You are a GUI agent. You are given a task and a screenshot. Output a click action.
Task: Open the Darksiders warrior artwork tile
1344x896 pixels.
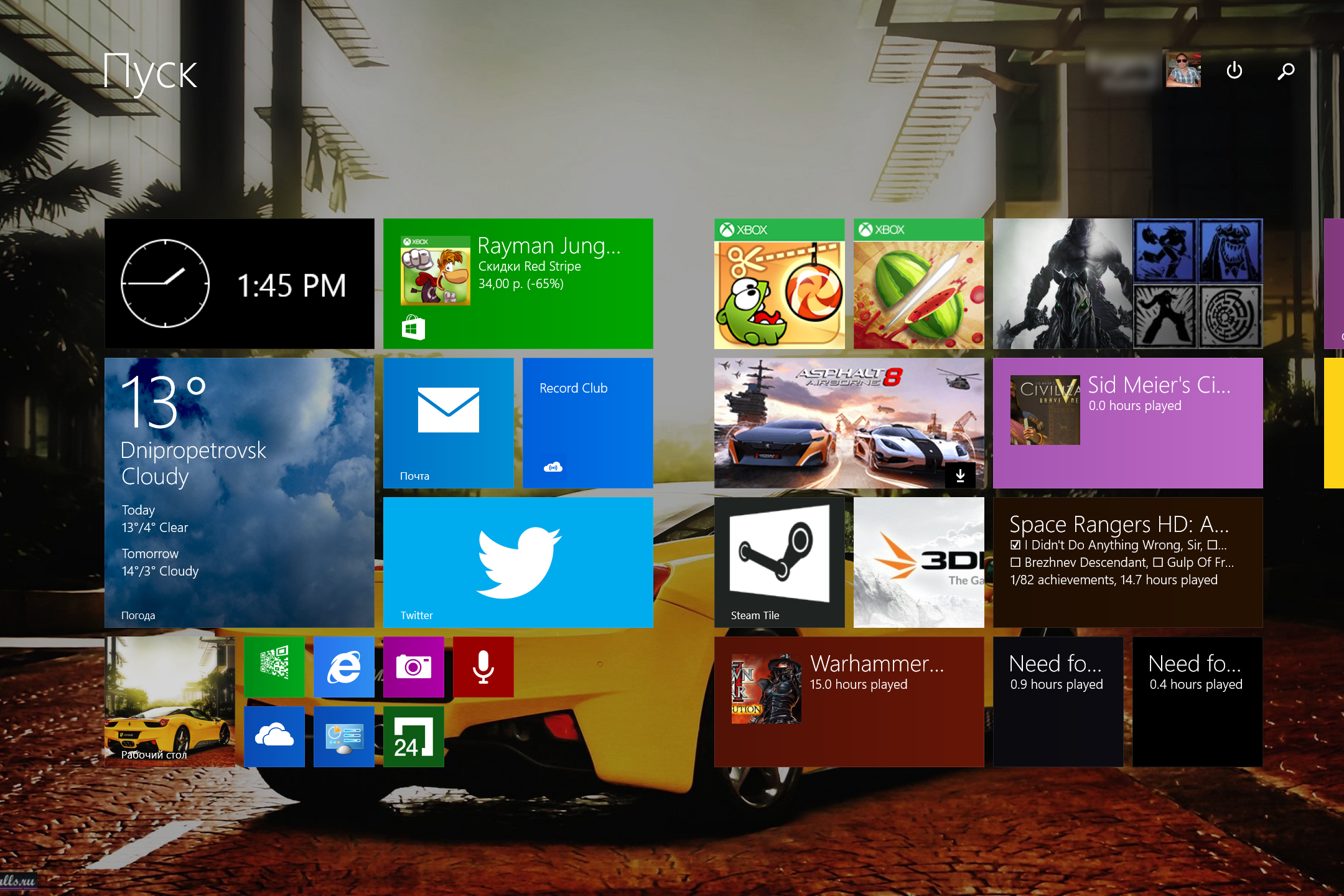(1128, 284)
